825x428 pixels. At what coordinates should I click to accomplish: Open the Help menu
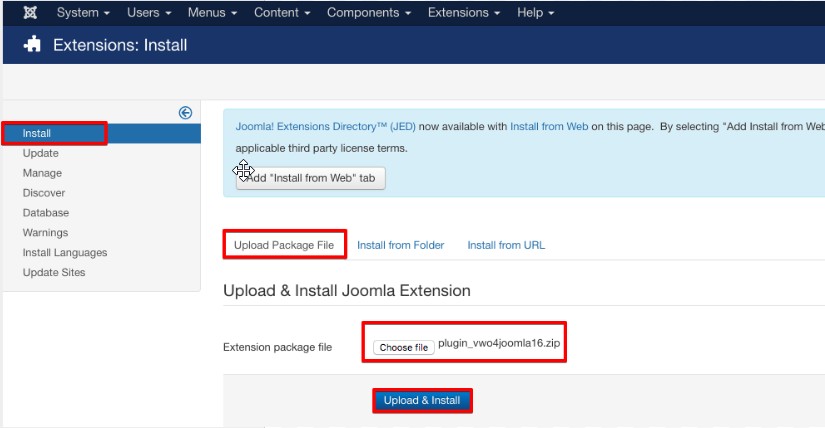[x=535, y=13]
